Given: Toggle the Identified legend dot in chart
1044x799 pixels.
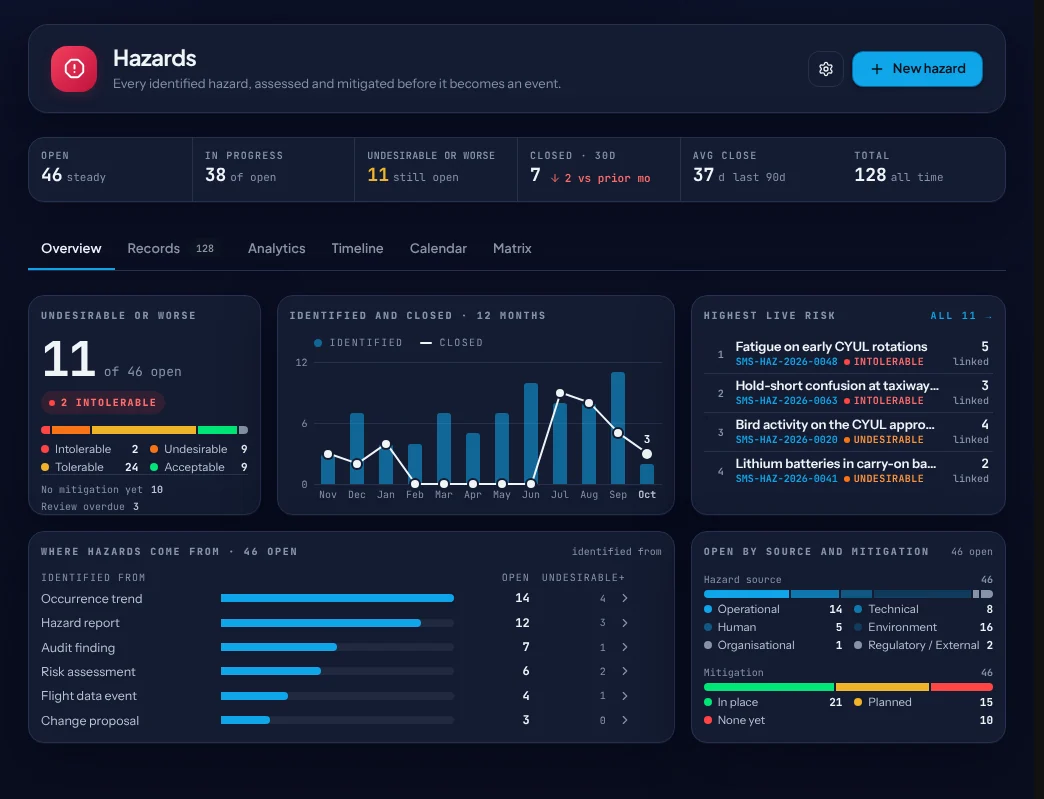Looking at the screenshot, I should [318, 343].
